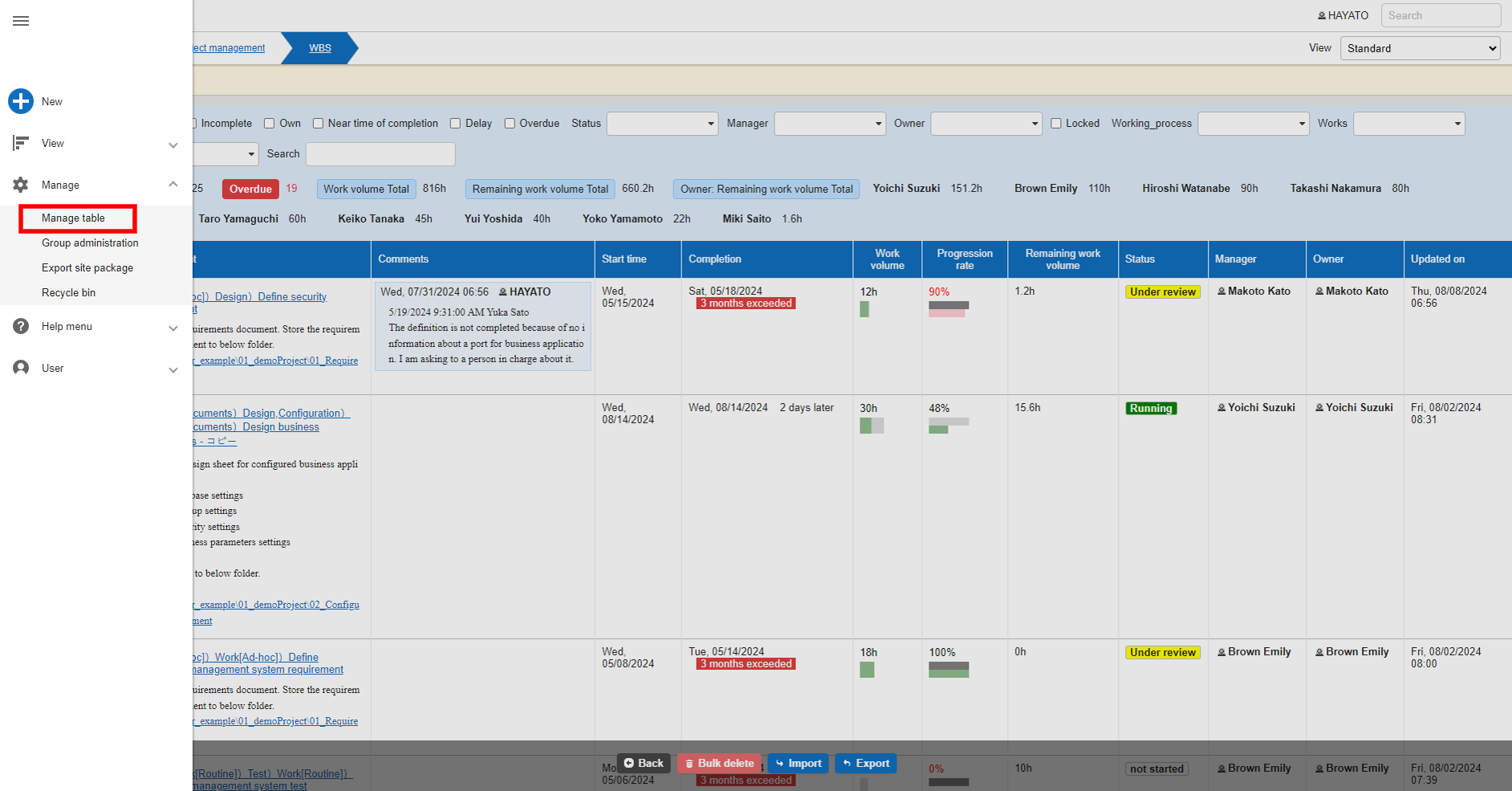Open the View Standard dropdown

point(1421,48)
